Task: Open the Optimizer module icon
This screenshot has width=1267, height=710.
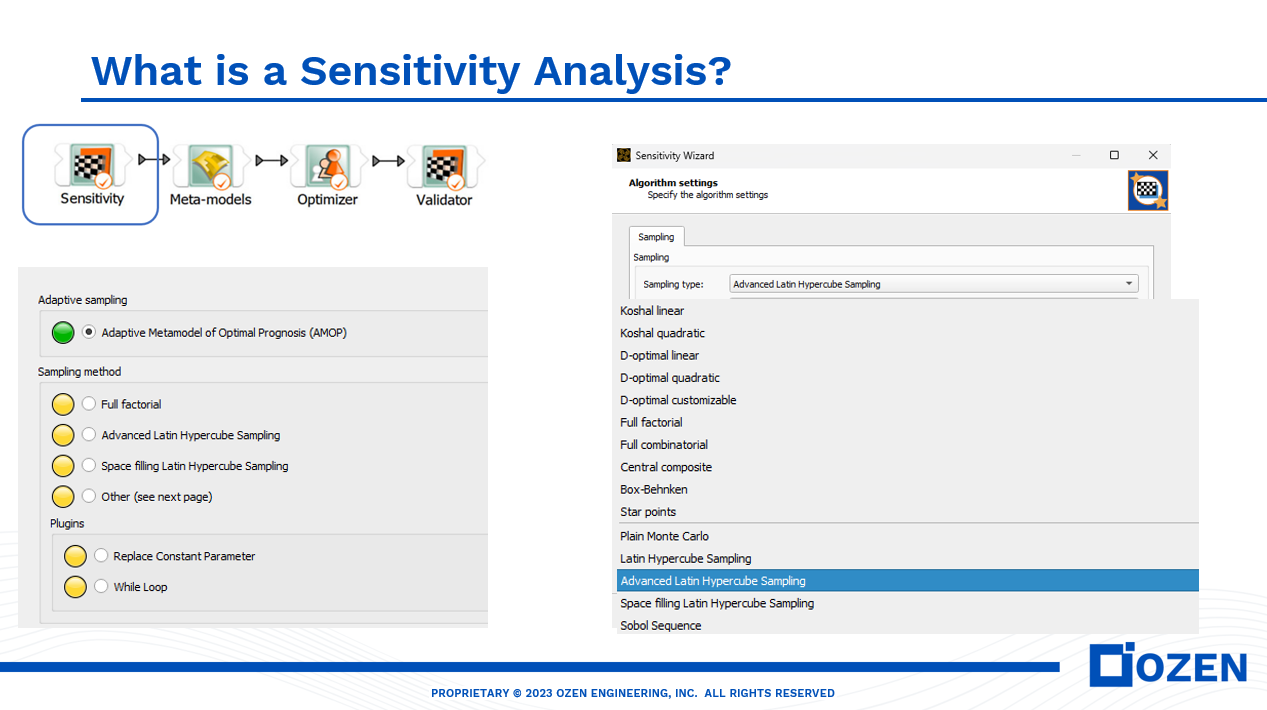Action: [x=327, y=164]
